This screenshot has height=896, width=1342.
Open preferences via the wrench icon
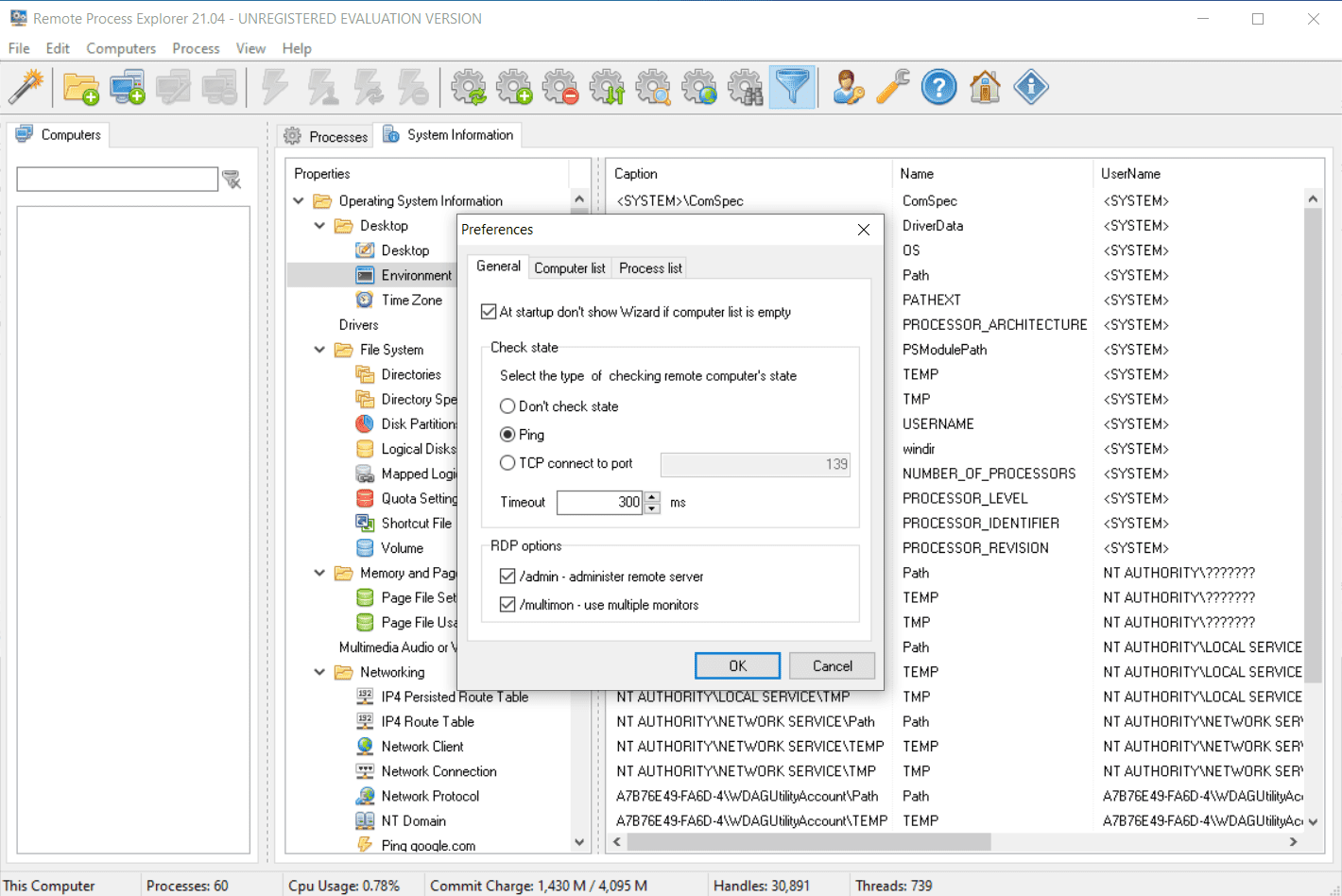click(x=893, y=87)
